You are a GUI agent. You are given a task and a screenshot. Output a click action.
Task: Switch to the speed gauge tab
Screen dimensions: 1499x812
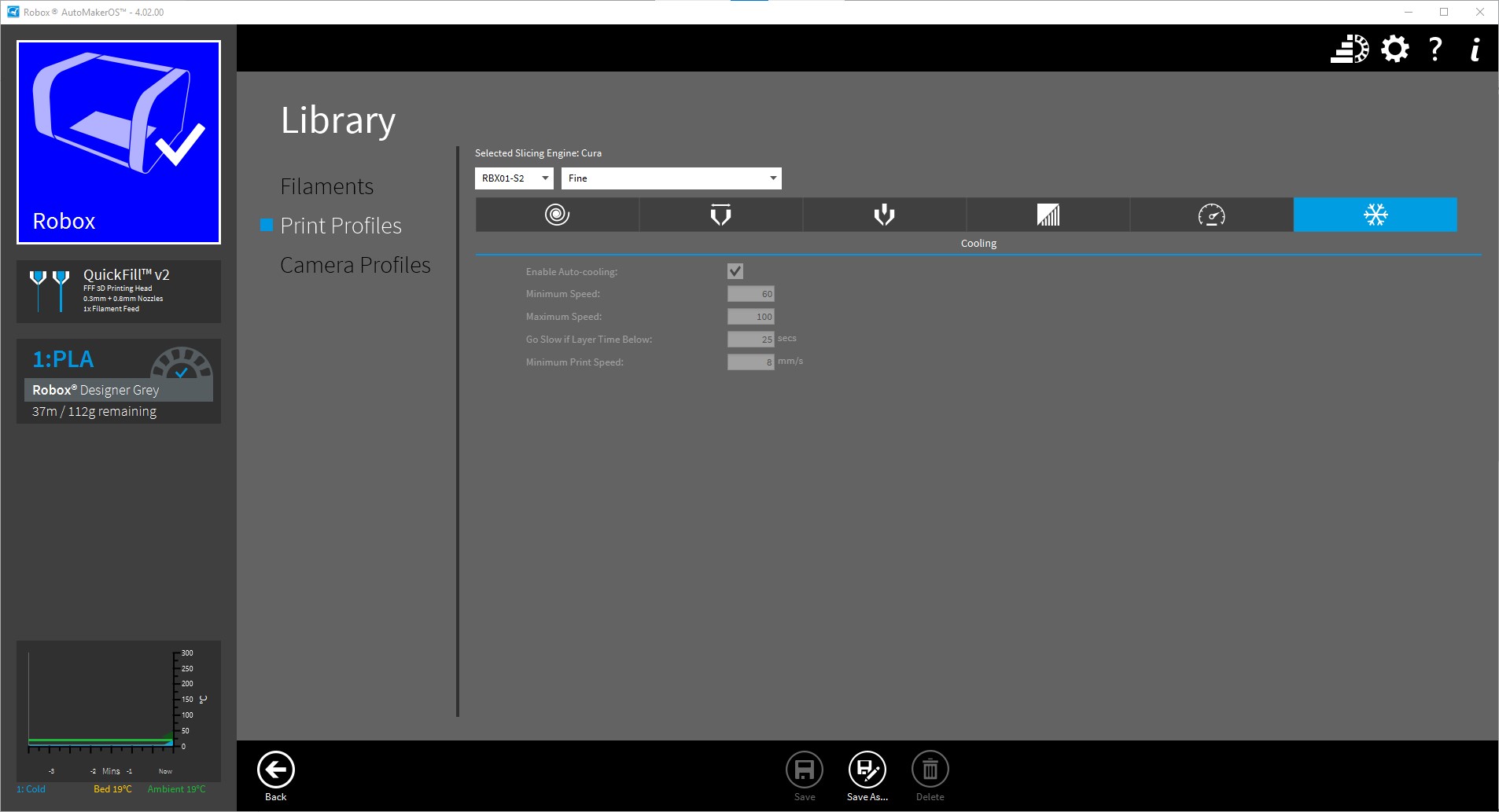1211,215
